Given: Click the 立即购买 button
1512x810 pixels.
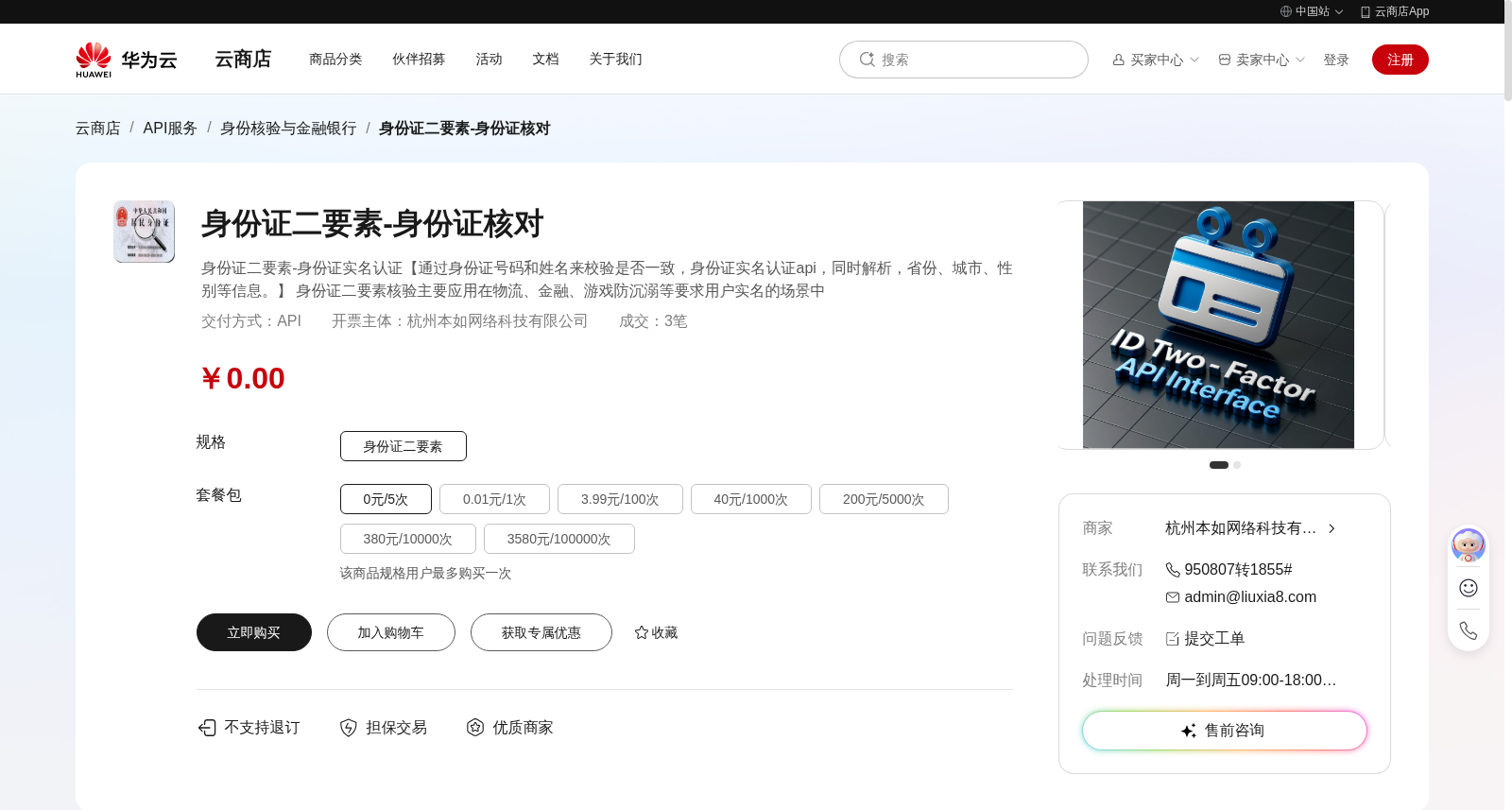Looking at the screenshot, I should pyautogui.click(x=254, y=632).
